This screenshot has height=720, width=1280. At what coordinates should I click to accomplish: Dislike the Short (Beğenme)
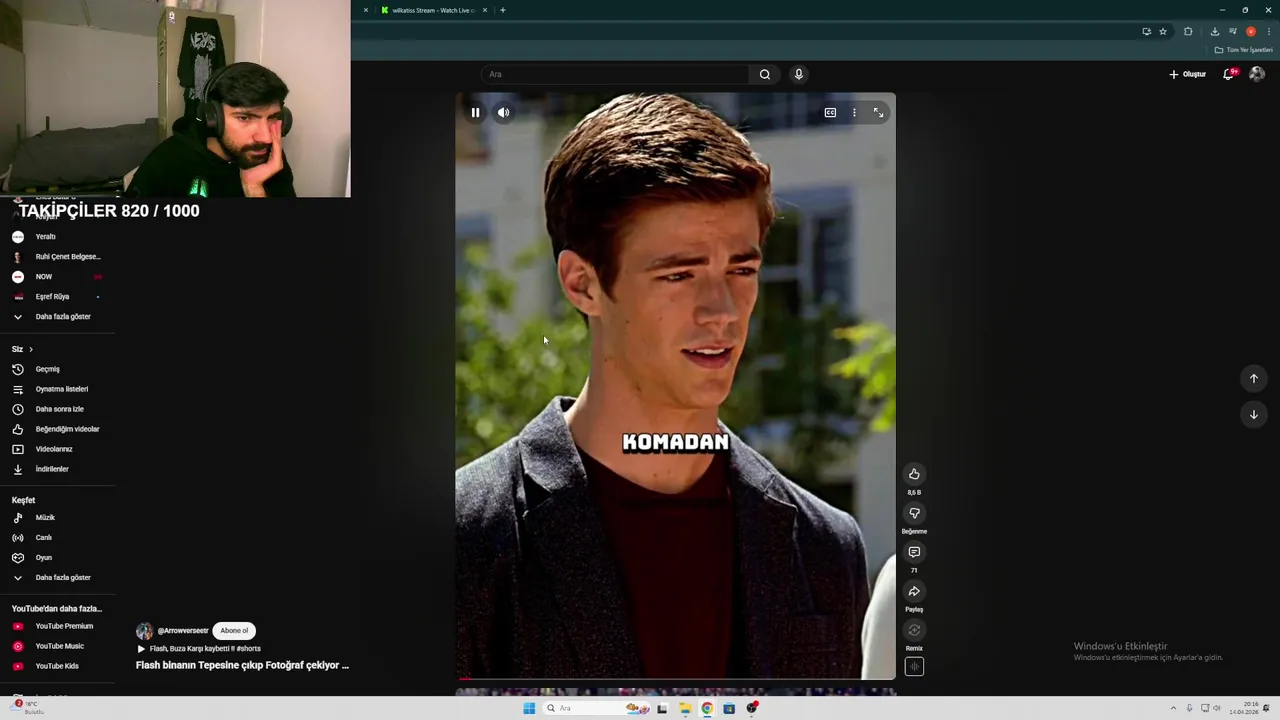[x=914, y=513]
